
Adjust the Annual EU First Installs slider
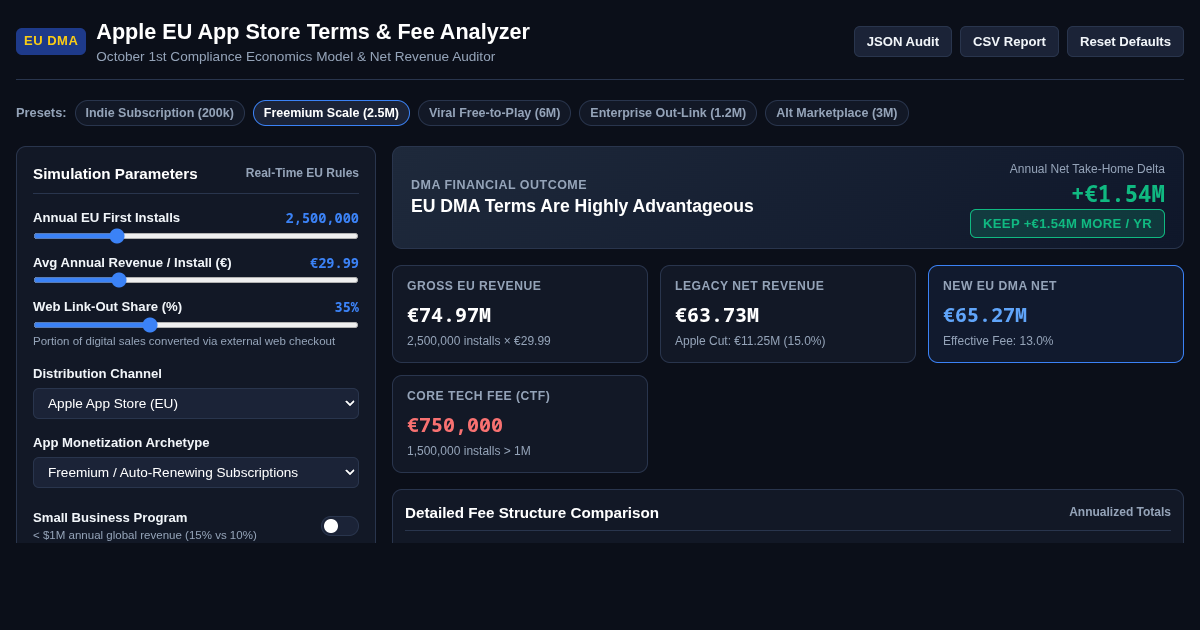click(196, 236)
